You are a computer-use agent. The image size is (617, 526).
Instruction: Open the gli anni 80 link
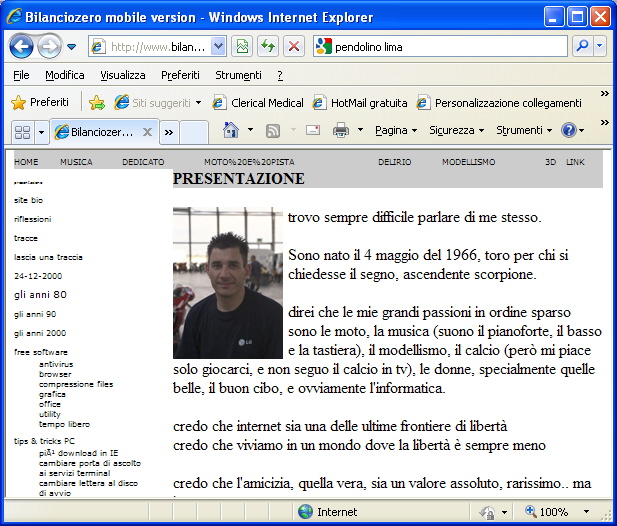click(40, 295)
